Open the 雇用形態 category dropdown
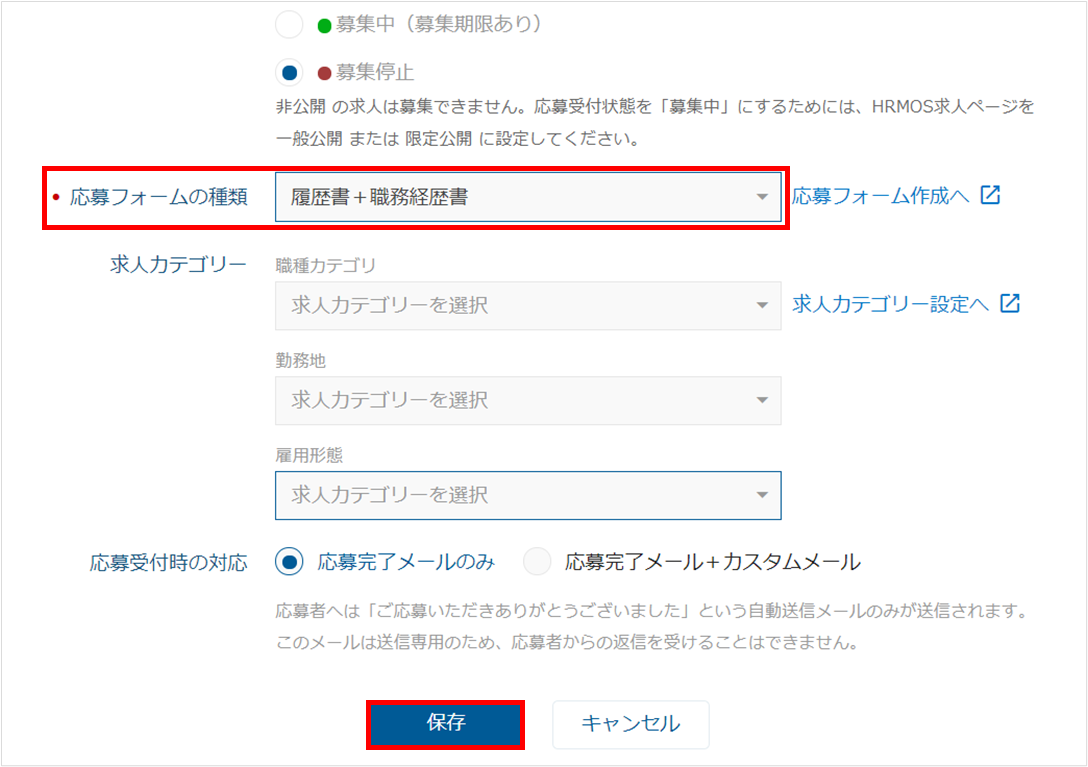 (528, 496)
